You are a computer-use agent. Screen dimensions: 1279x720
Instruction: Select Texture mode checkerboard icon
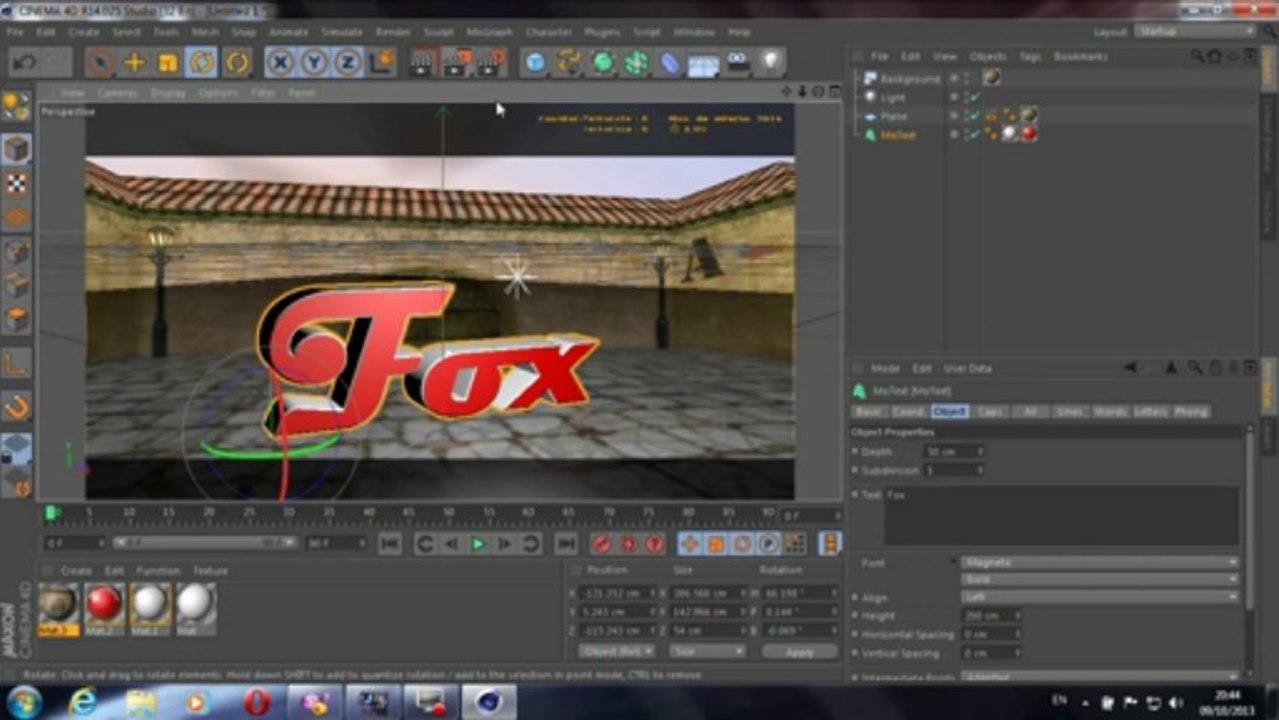coord(16,184)
